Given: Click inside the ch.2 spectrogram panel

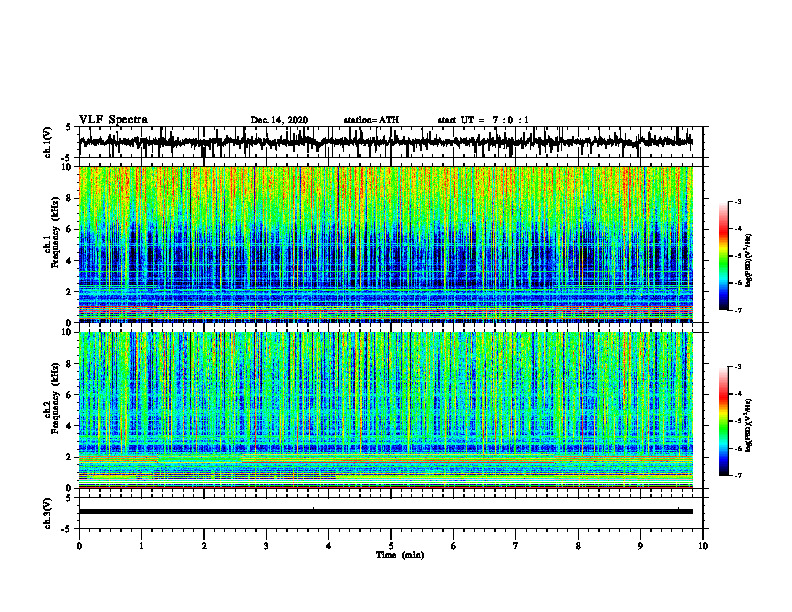Looking at the screenshot, I should [x=386, y=410].
